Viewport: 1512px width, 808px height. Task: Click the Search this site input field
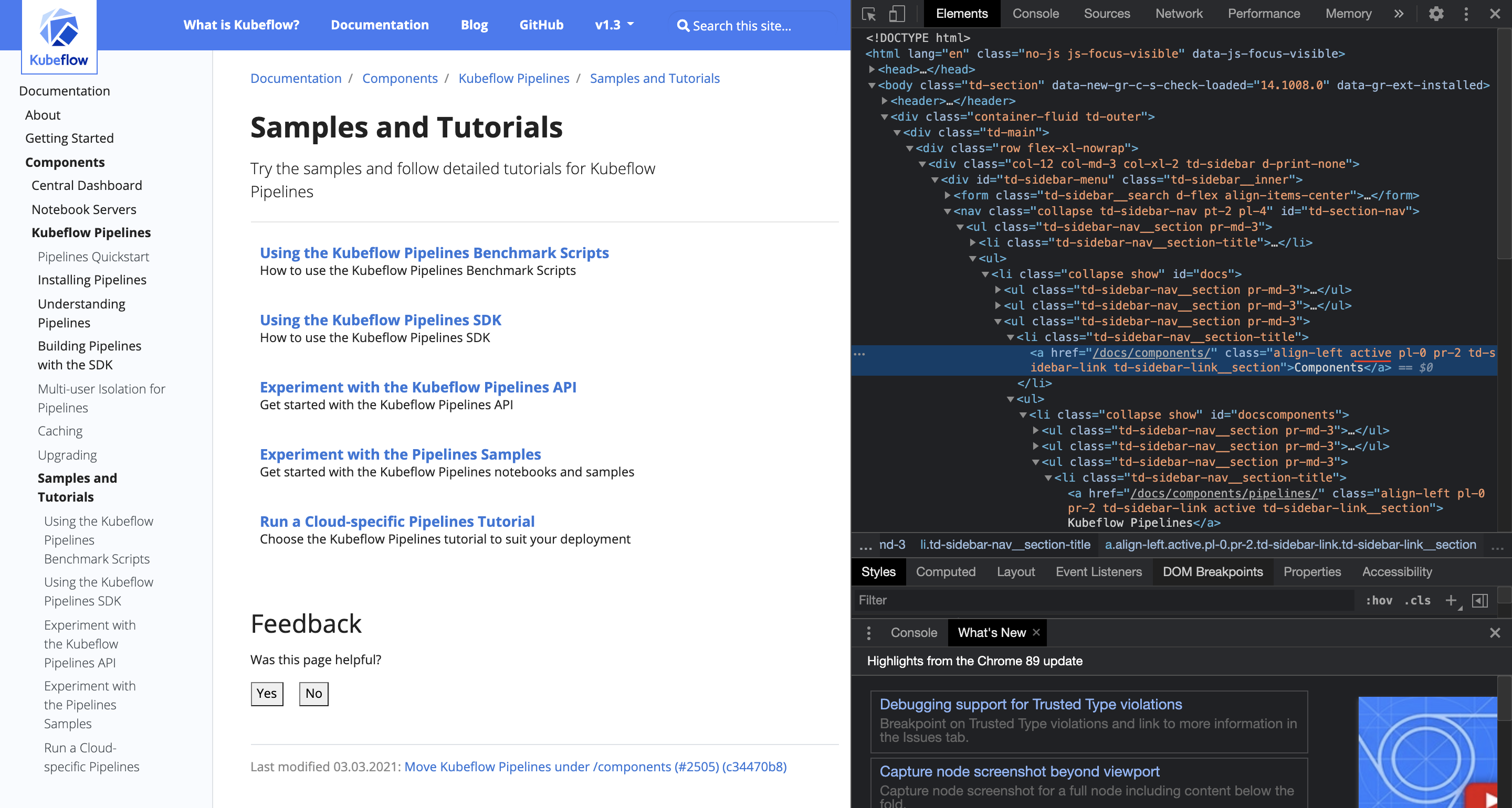(751, 25)
